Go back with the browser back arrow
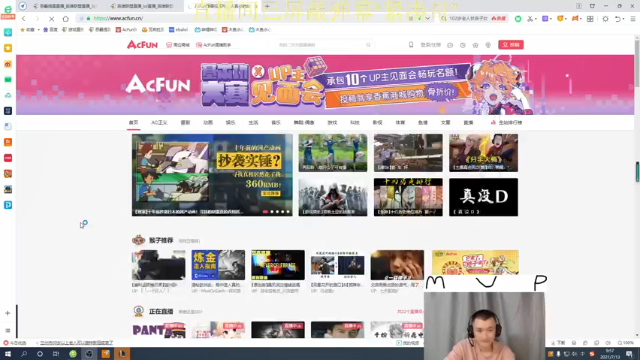The image size is (640, 360). [x=24, y=19]
